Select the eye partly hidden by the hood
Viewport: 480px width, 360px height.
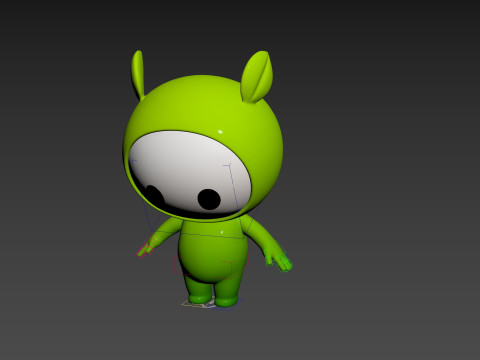tap(154, 196)
